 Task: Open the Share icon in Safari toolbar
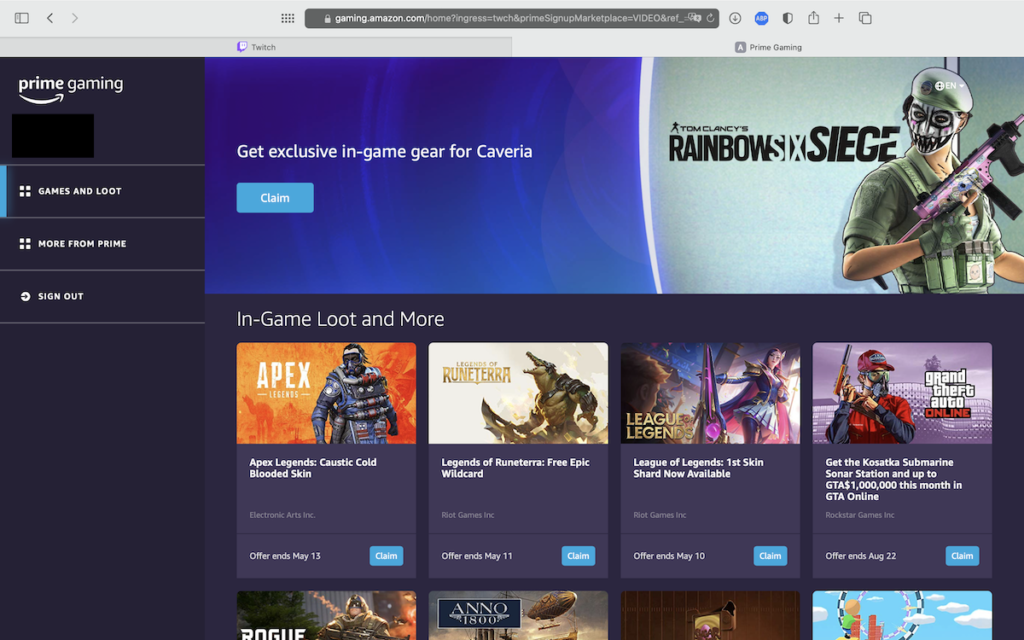[x=813, y=18]
